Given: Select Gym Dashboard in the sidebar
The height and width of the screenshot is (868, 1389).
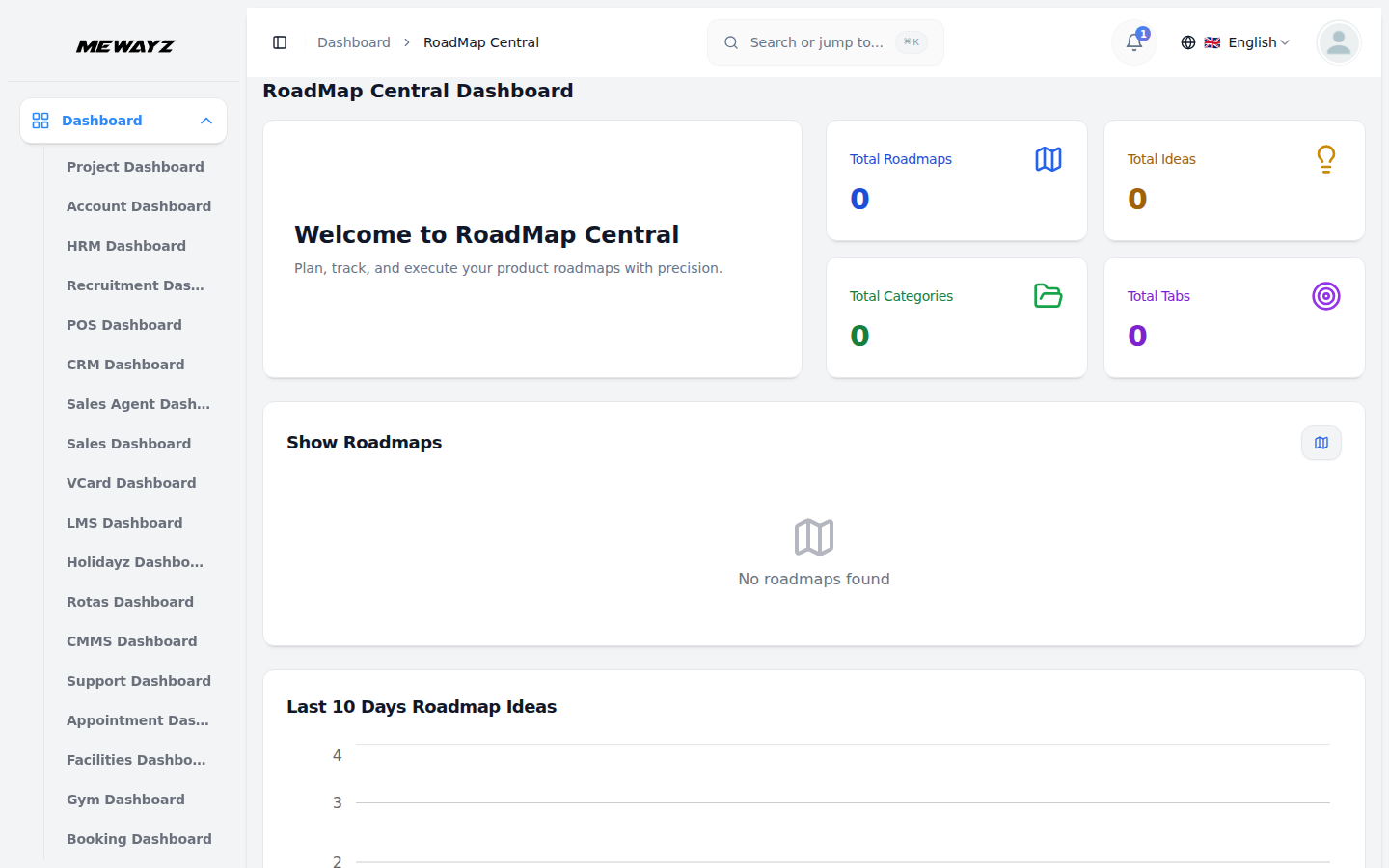Looking at the screenshot, I should (125, 799).
